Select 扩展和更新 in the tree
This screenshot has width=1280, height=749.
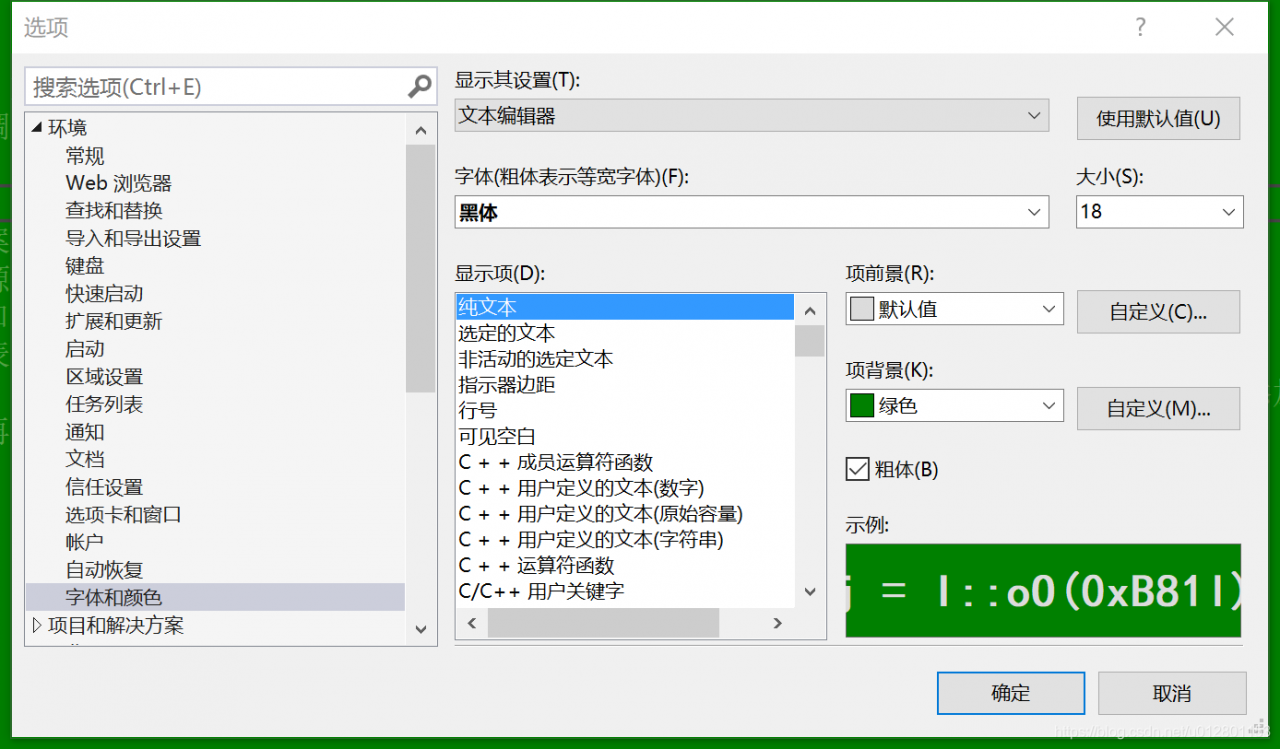click(114, 321)
